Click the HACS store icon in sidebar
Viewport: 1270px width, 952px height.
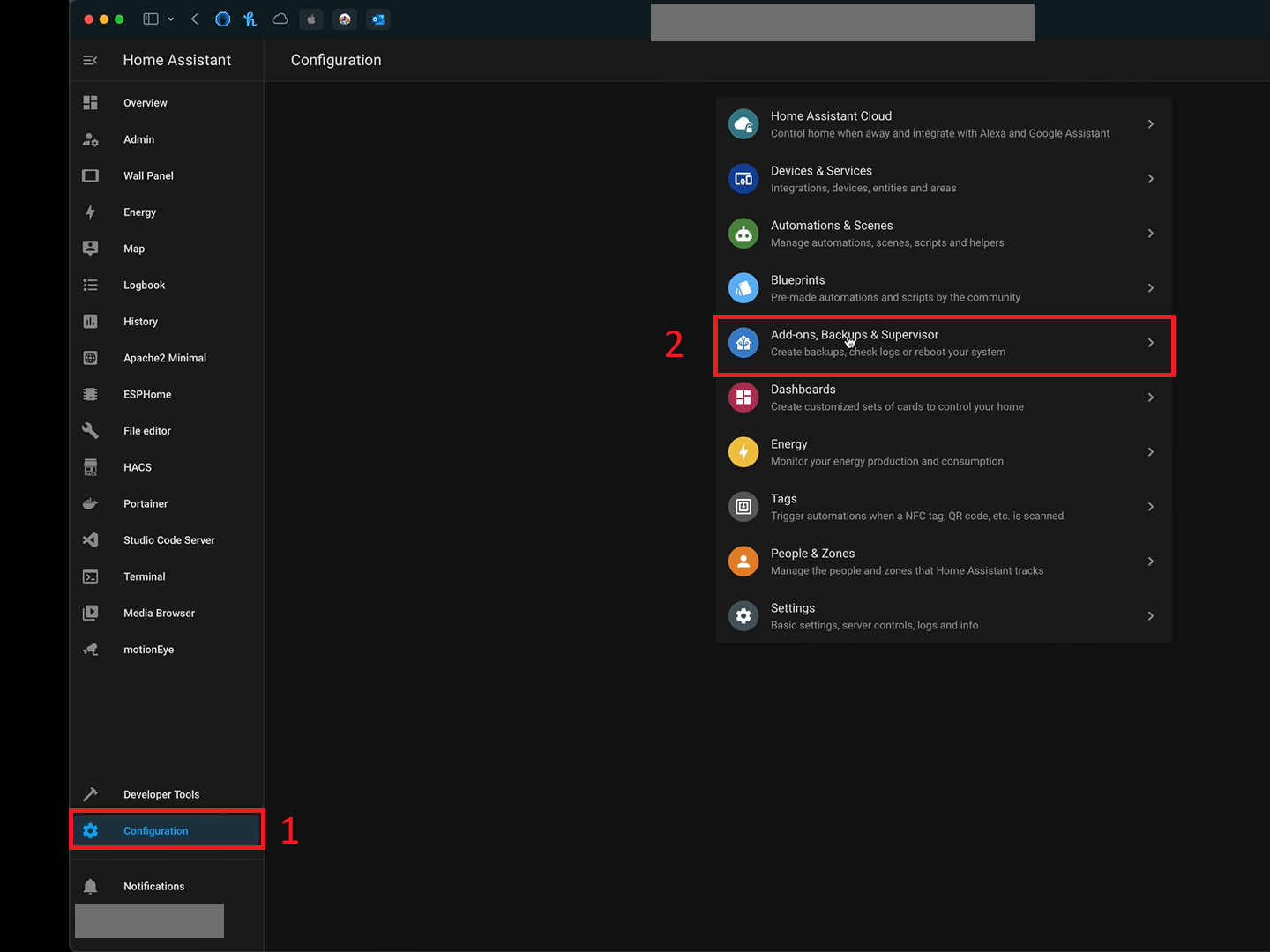tap(90, 467)
